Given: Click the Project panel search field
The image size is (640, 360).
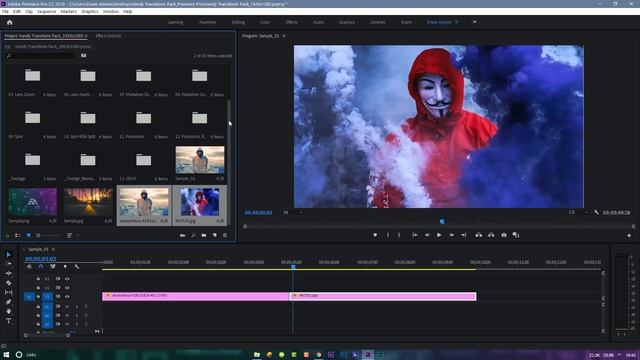Looking at the screenshot, I should 41,56.
